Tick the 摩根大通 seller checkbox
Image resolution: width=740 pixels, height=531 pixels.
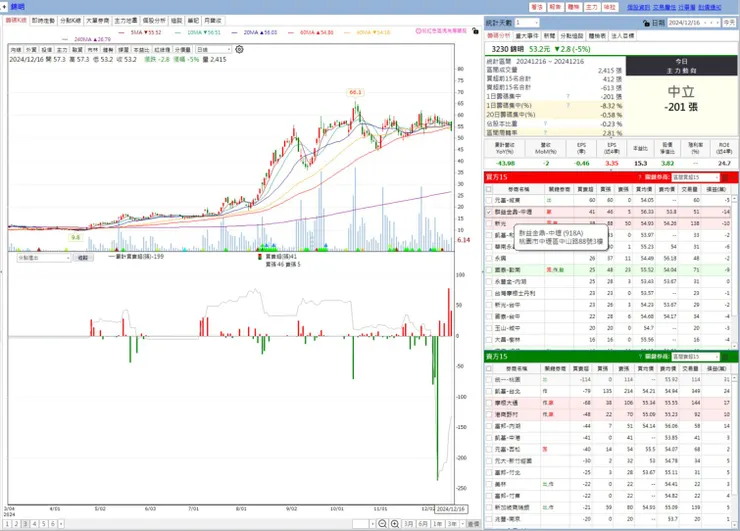point(489,403)
